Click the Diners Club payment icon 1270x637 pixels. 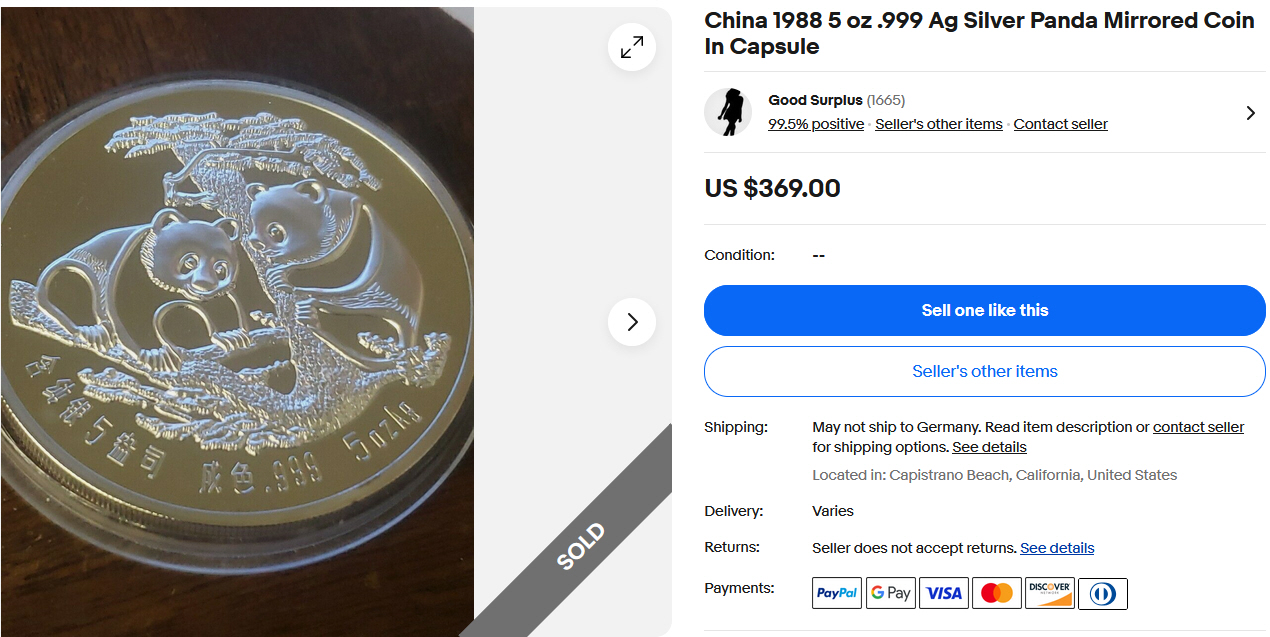pos(1103,593)
